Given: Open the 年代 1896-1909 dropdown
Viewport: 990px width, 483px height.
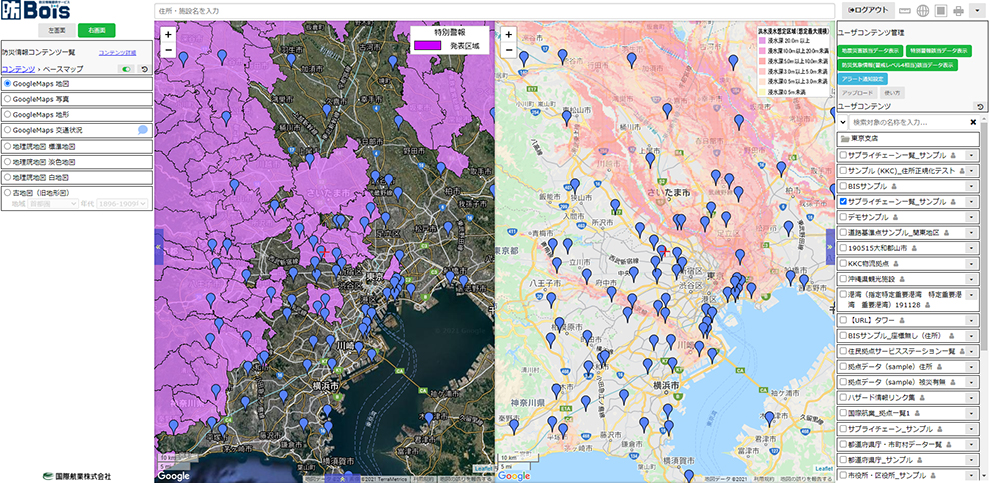Looking at the screenshot, I should click(x=122, y=204).
